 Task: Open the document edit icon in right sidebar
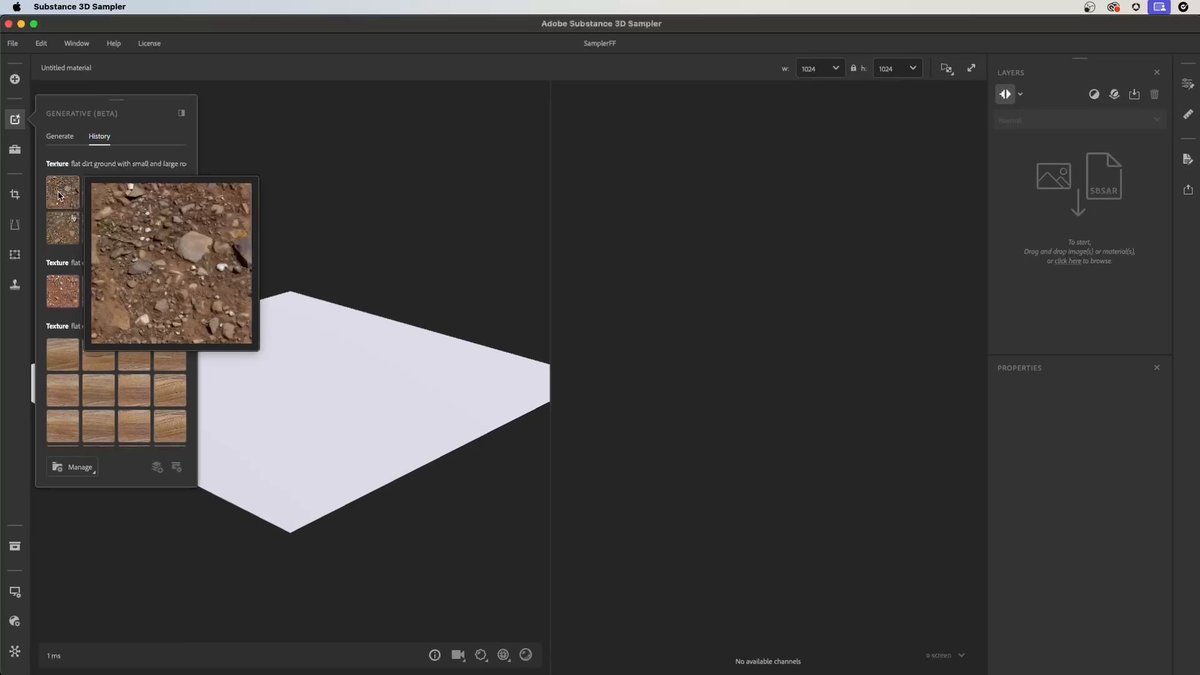[x=1187, y=159]
